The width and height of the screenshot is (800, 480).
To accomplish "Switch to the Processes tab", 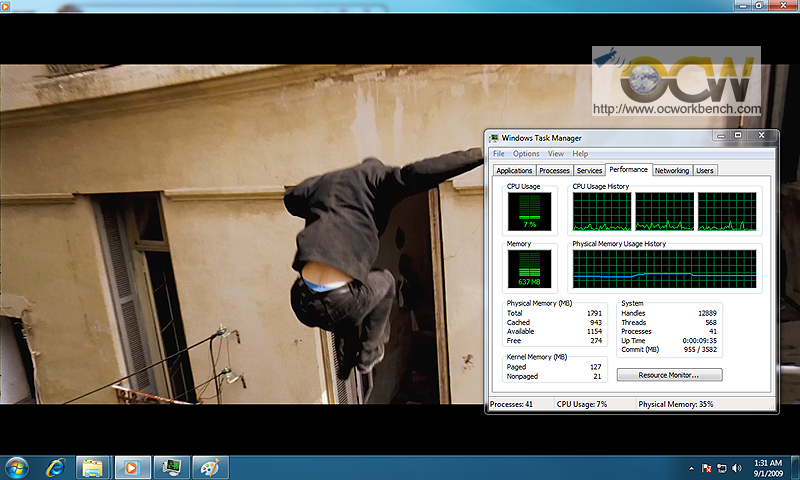I will point(554,170).
